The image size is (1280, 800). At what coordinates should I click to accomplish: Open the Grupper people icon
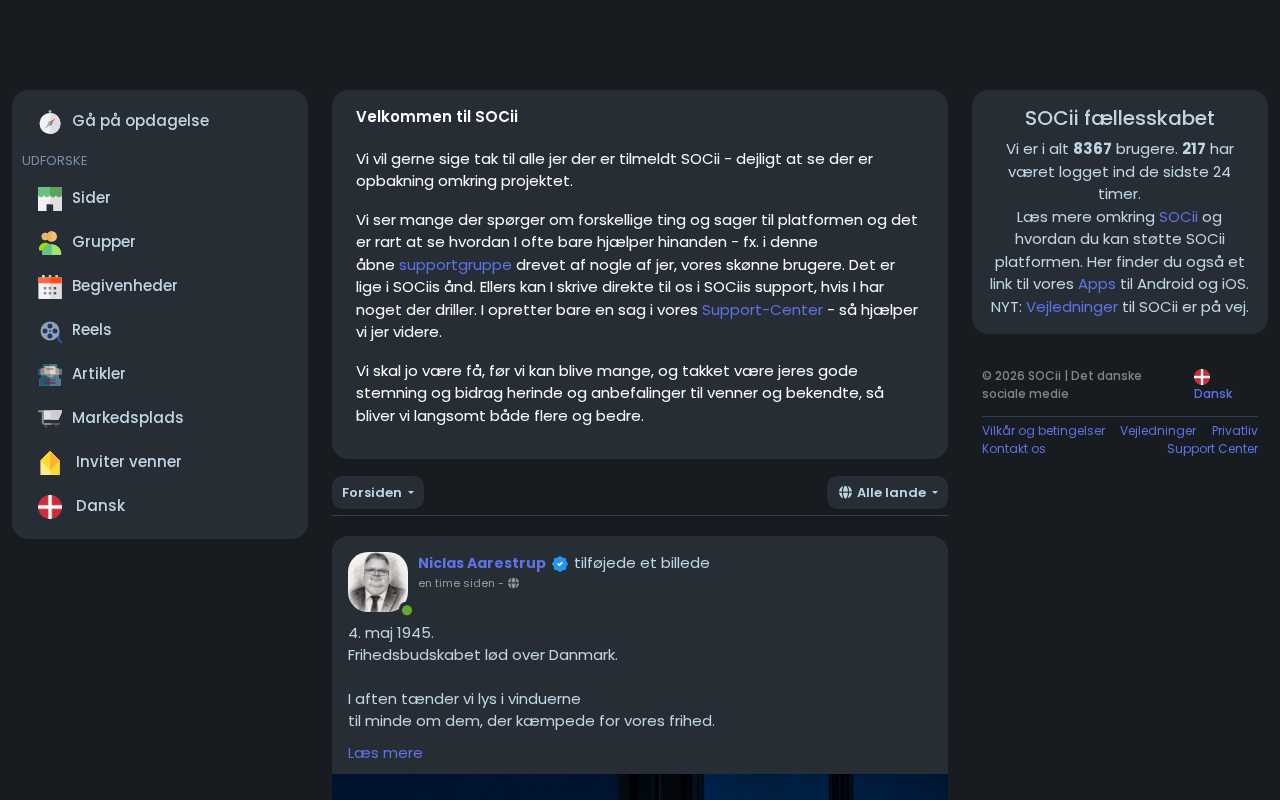[x=50, y=242]
